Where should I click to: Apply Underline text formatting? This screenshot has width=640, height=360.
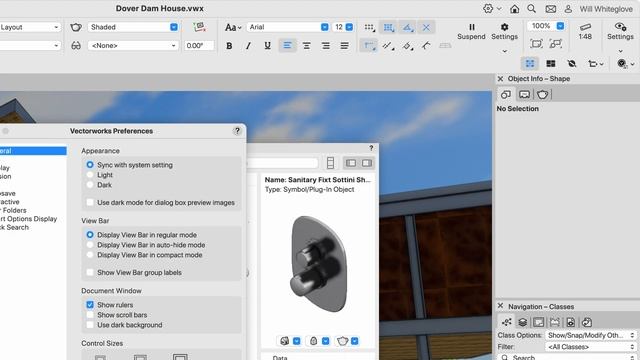[x=267, y=46]
